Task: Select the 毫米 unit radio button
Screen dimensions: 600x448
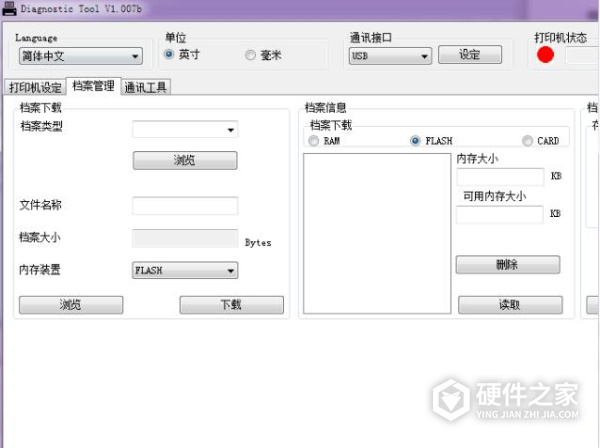Action: tap(250, 55)
